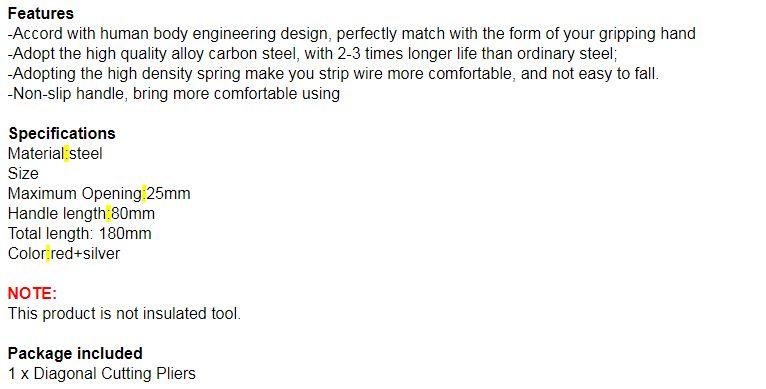This screenshot has width=766, height=389.
Task: Click the highlighted colon after Maximum Opening
Action: [144, 194]
